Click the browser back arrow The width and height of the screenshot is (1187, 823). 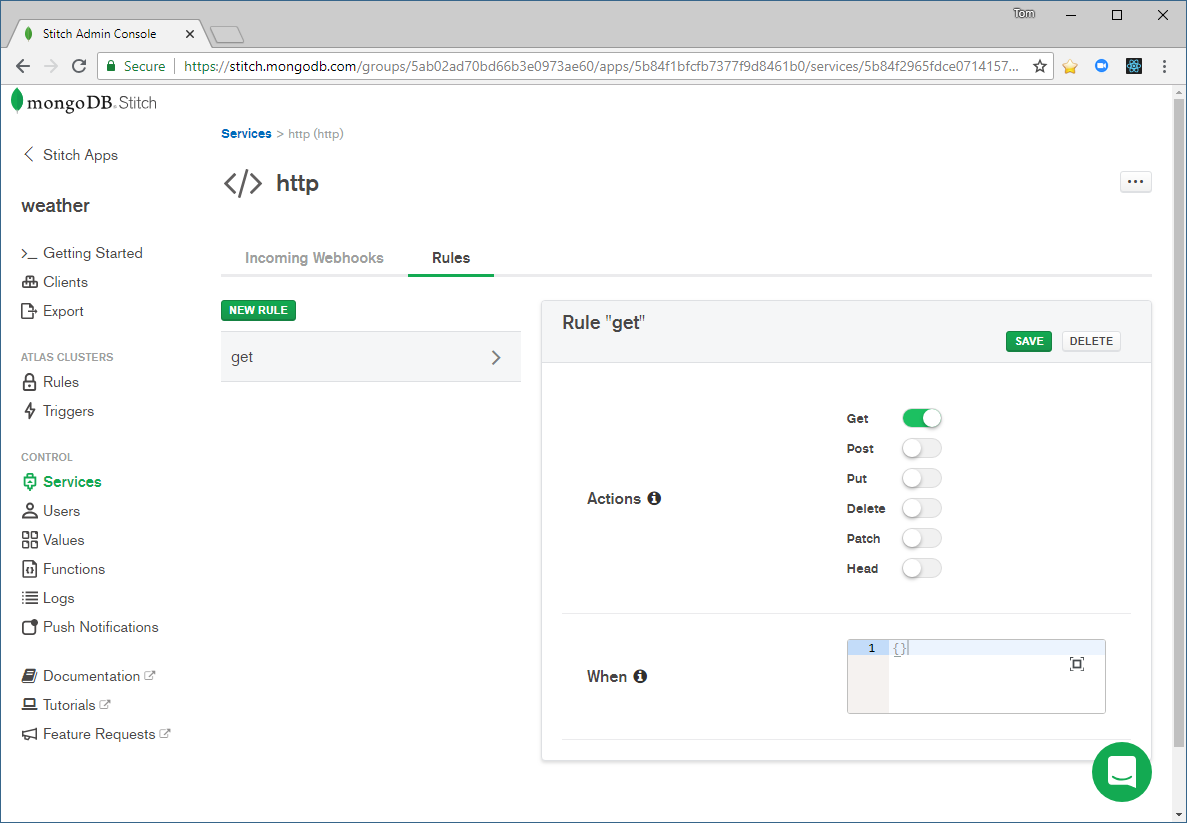pyautogui.click(x=23, y=67)
